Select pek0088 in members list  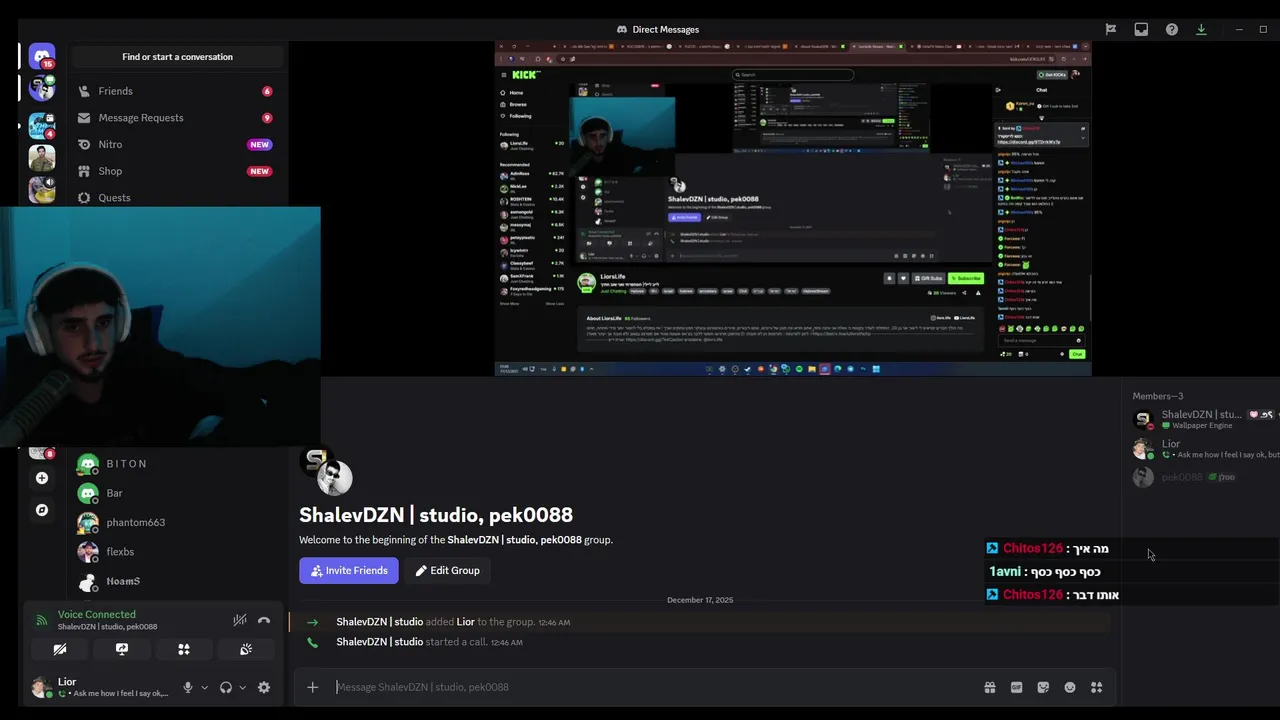point(1201,477)
